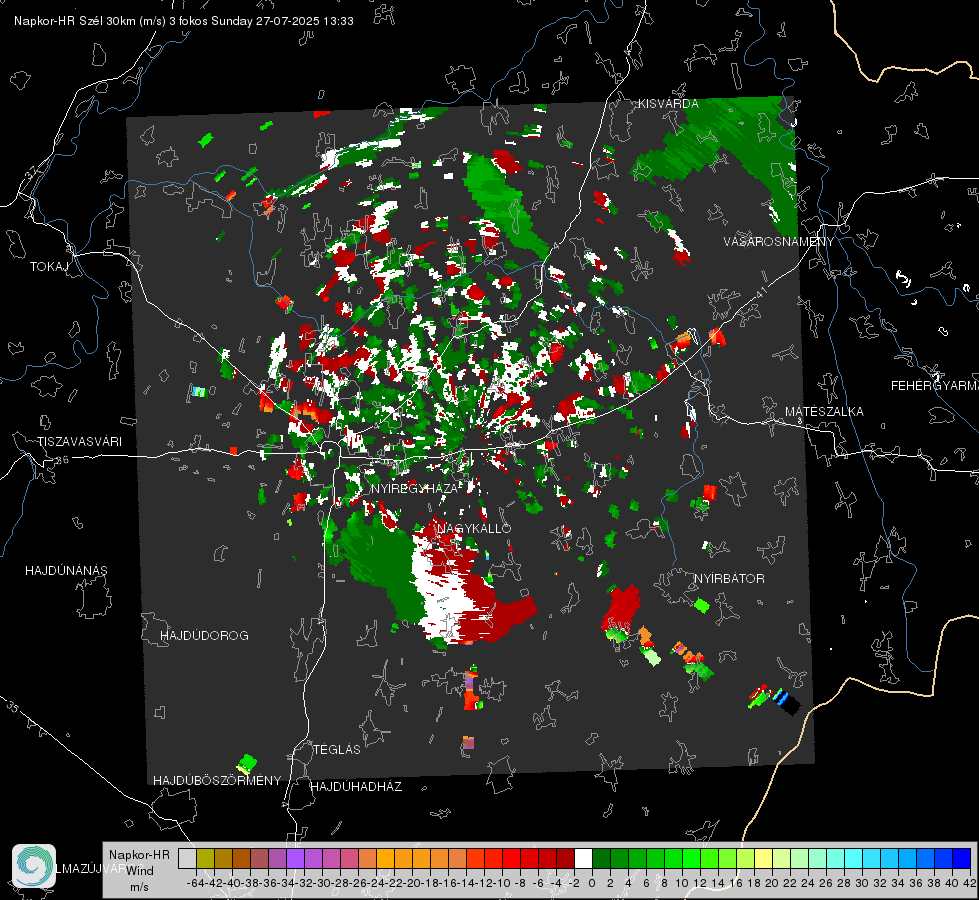Select the olive swatch after the gray swatch
The width and height of the screenshot is (979, 900).
[205, 858]
